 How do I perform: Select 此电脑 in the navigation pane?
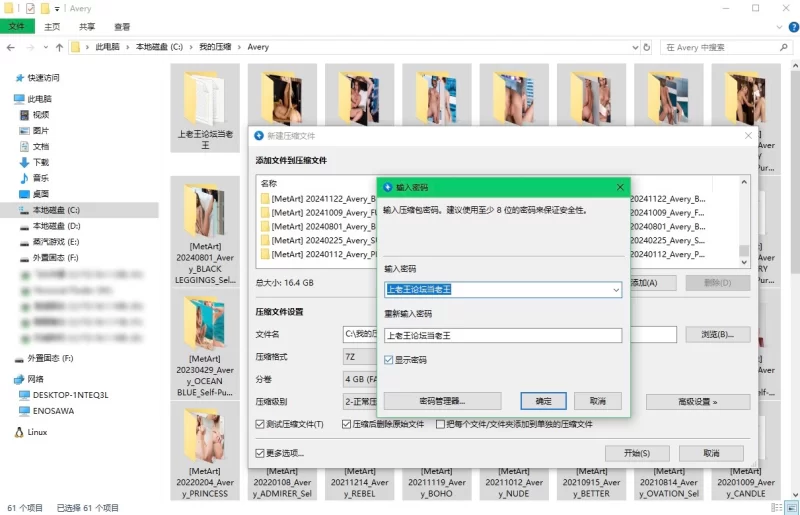[39, 99]
